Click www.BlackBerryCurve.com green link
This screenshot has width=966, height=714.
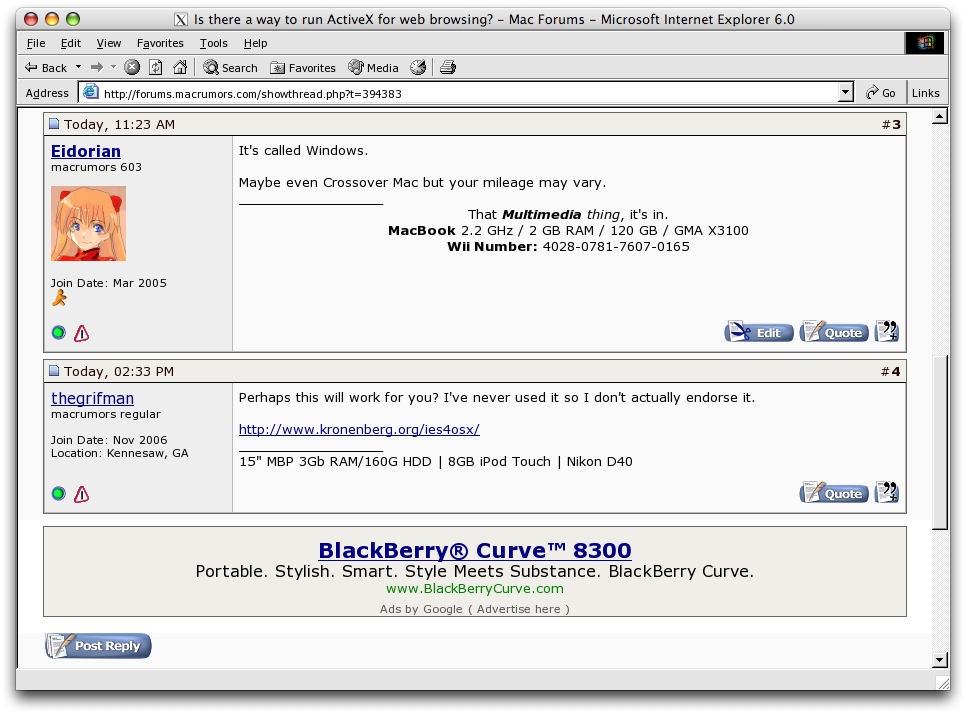(475, 588)
